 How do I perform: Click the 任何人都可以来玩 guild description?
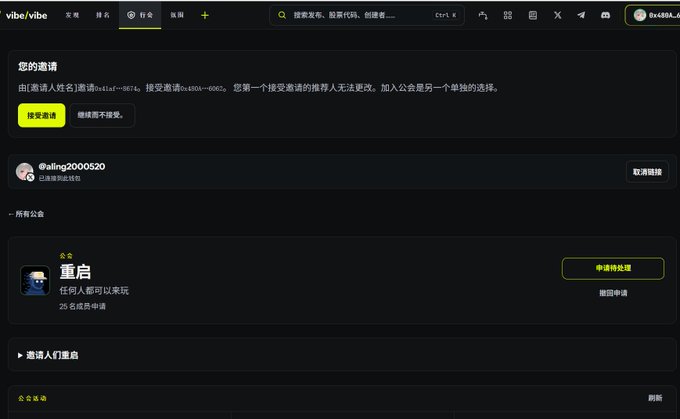click(94, 291)
